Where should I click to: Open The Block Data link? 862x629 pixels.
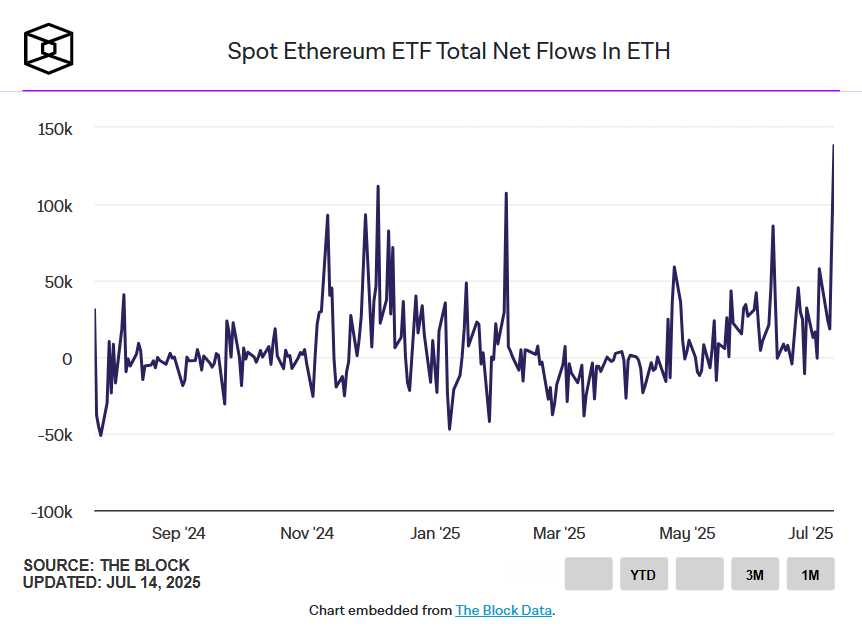coord(505,610)
